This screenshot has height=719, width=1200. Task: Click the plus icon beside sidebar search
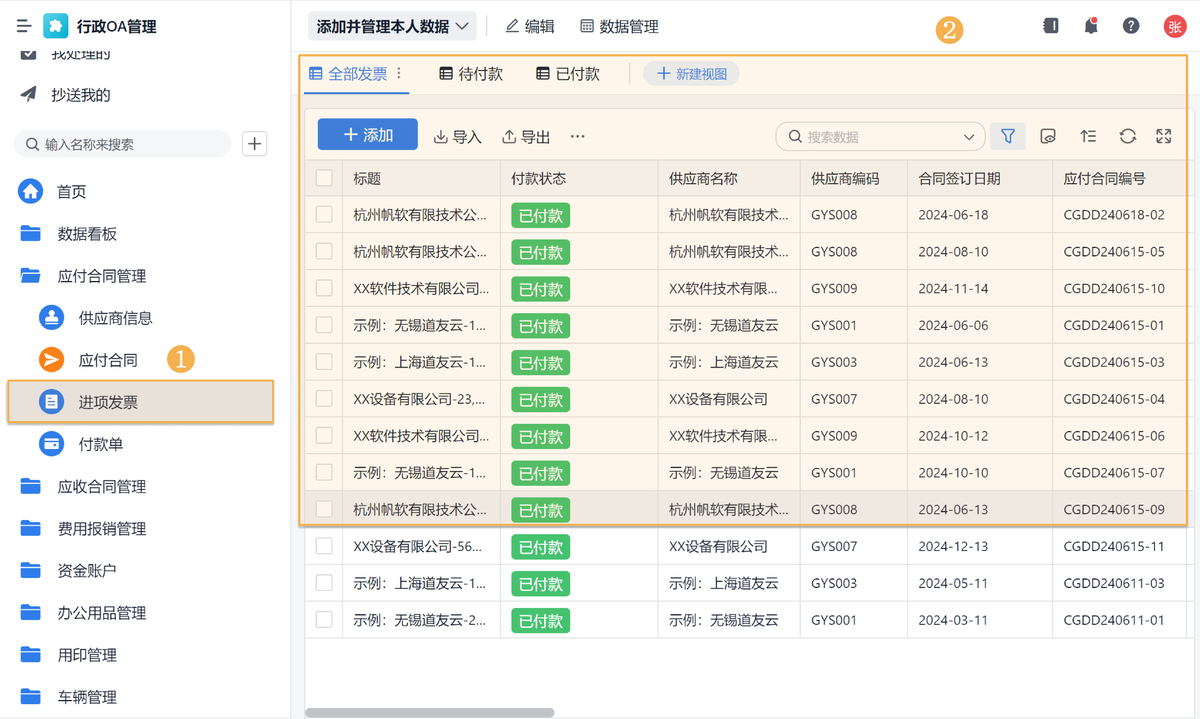point(255,144)
